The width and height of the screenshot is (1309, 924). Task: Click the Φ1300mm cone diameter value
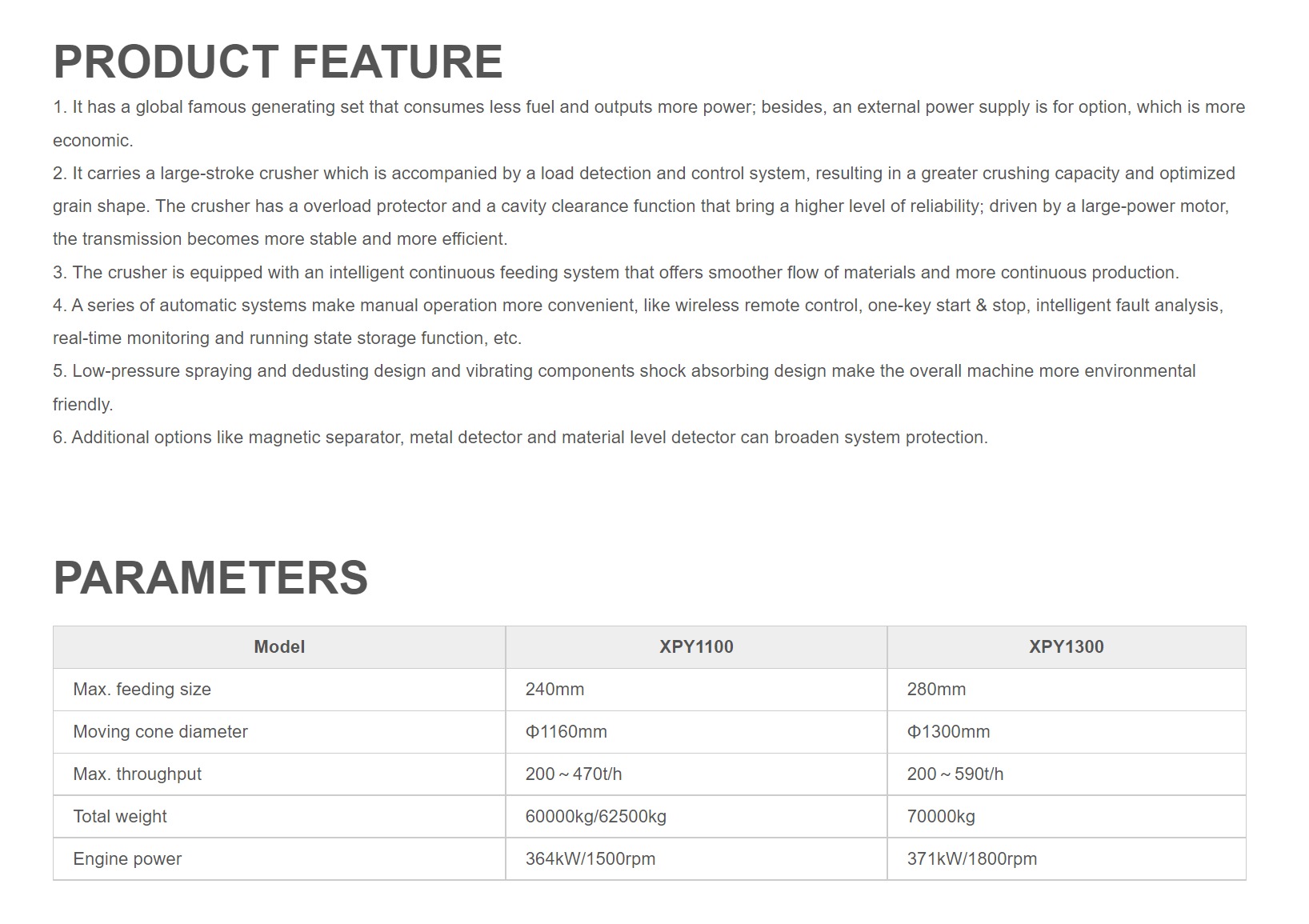(x=948, y=732)
